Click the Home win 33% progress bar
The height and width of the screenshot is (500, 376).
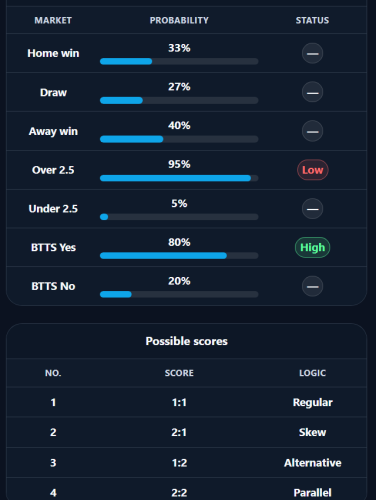click(x=179, y=61)
